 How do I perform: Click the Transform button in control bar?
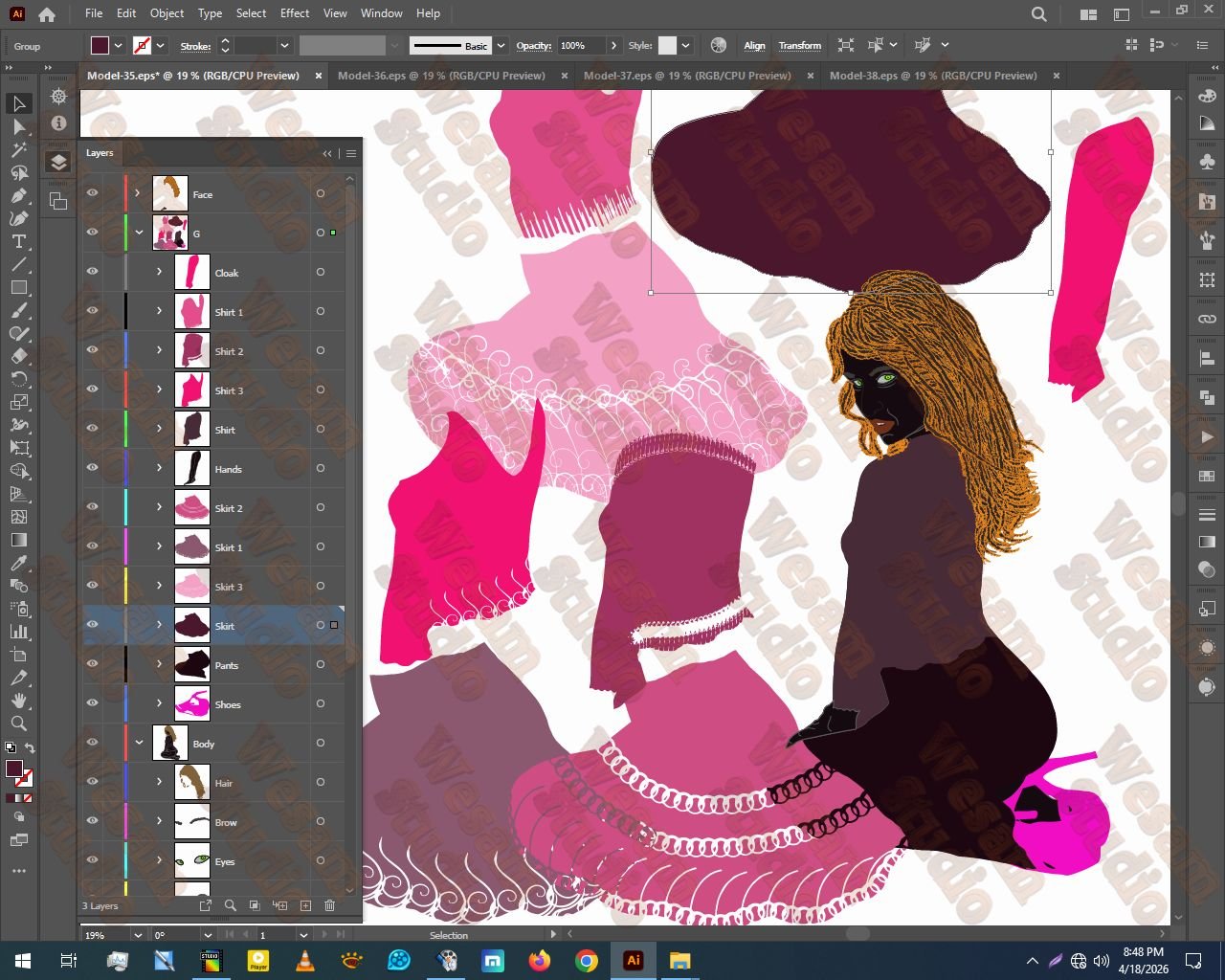[800, 45]
